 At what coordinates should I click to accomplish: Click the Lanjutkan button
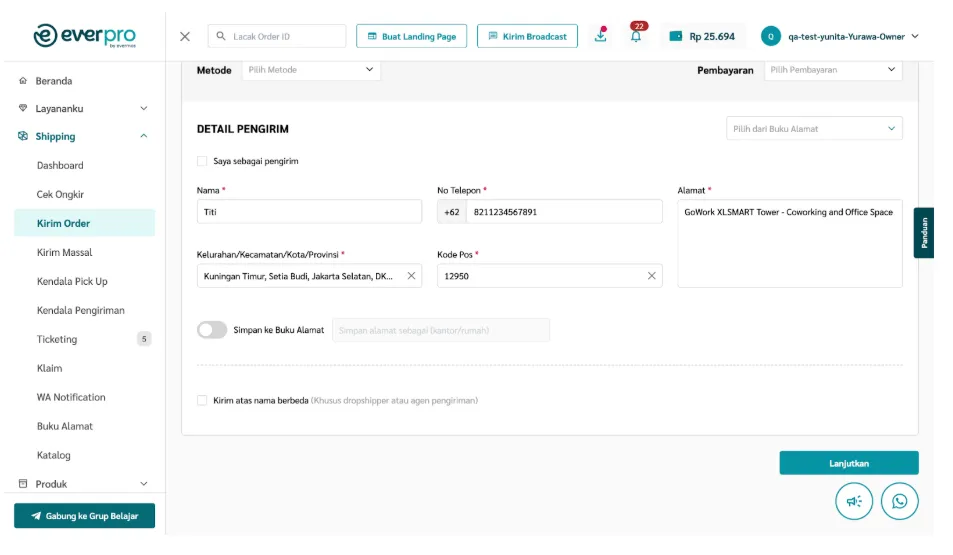tap(848, 463)
